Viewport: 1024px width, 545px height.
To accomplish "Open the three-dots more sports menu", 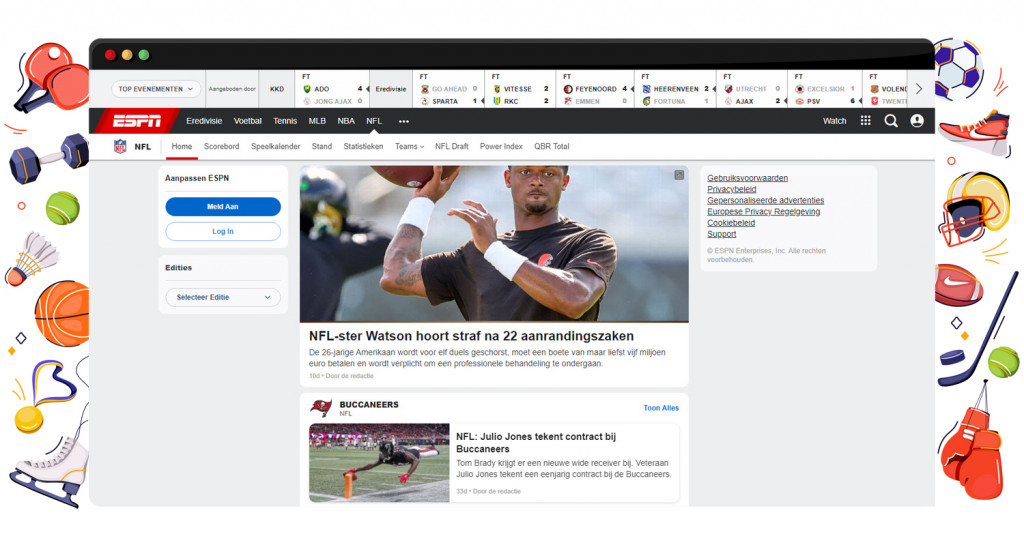I will (x=404, y=121).
